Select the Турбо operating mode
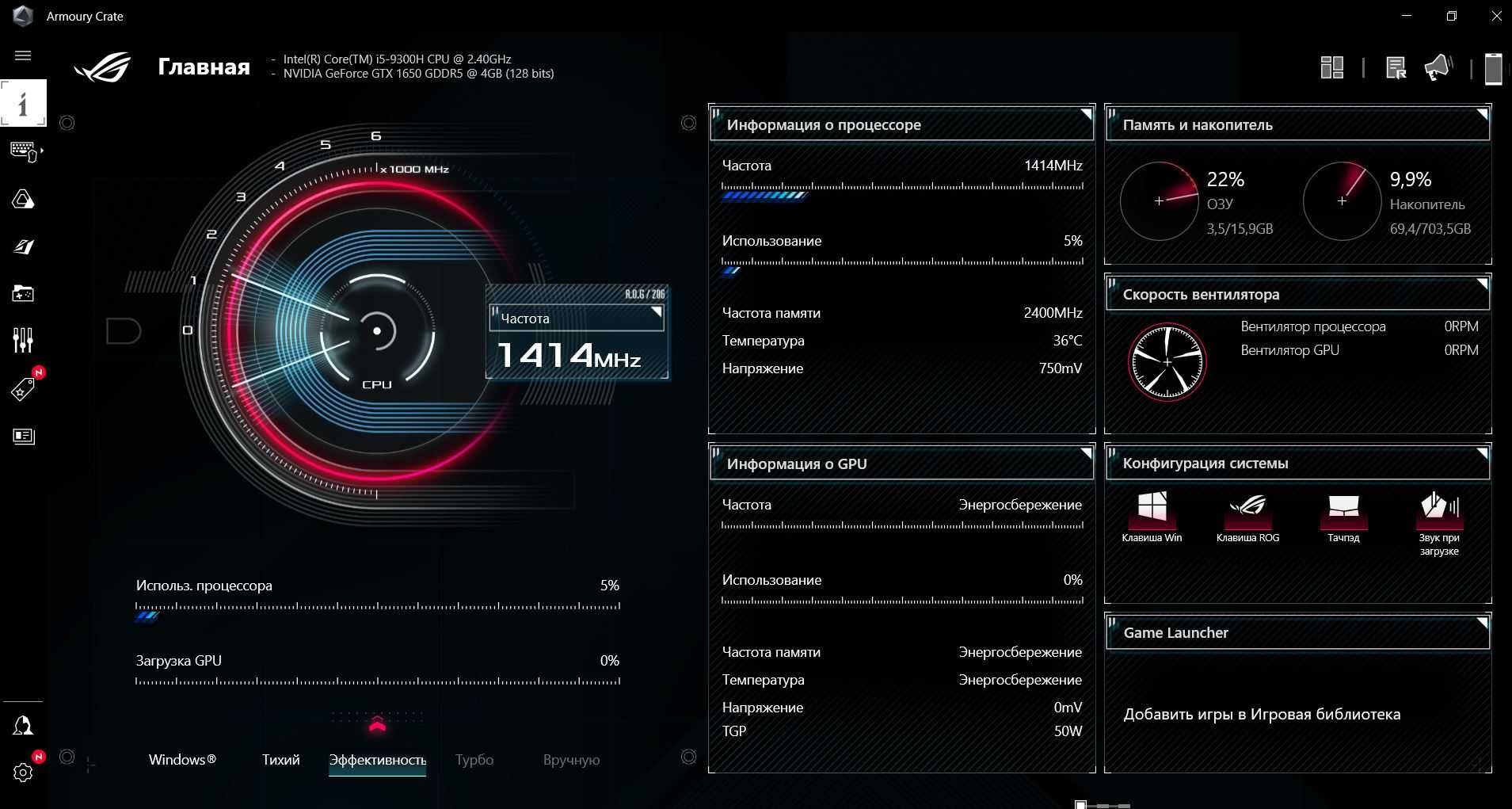 [474, 760]
